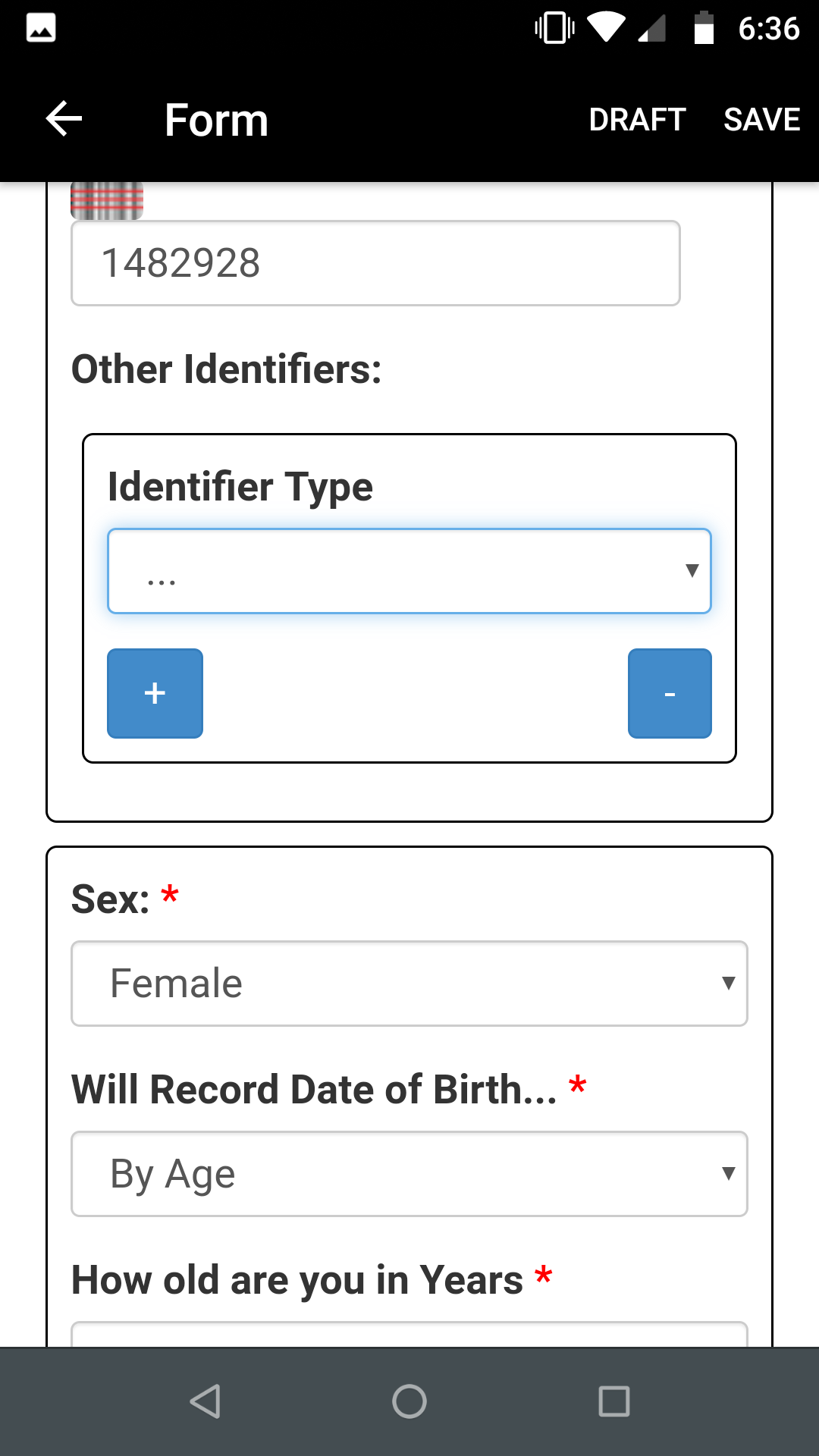The image size is (819, 1456).
Task: Open the Date of Birth method dropdown
Action: click(x=409, y=1174)
